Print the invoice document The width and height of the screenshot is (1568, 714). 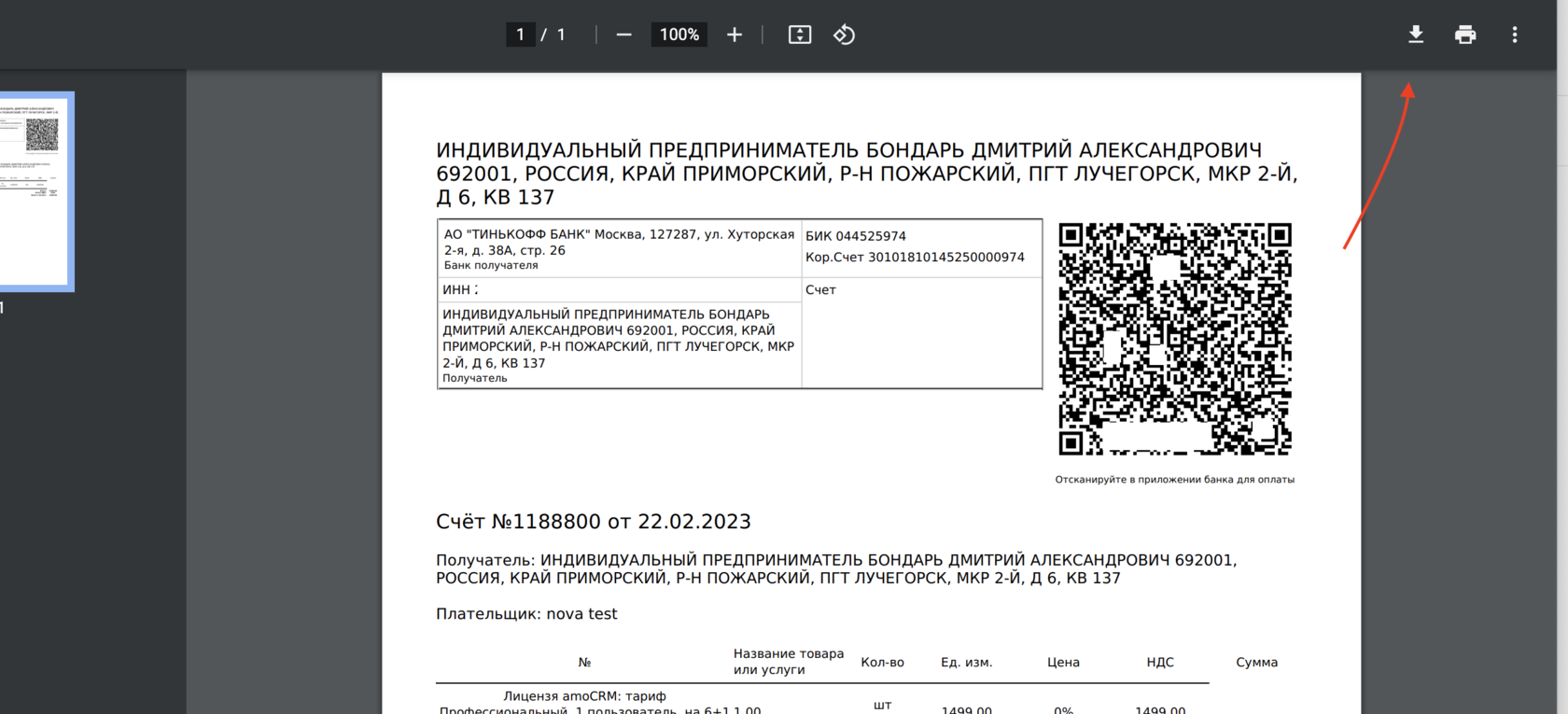point(1465,35)
